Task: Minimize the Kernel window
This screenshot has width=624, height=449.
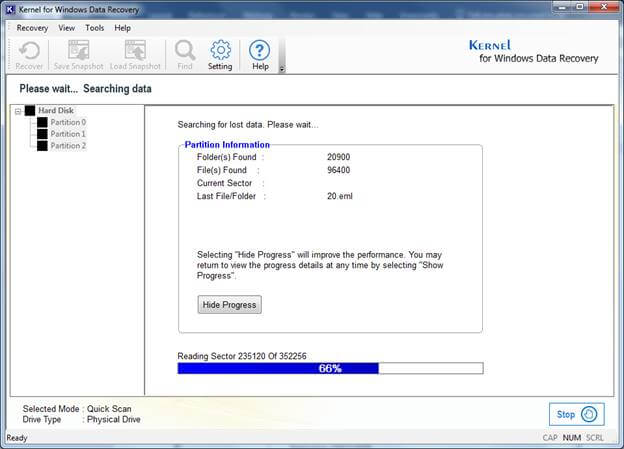Action: coord(562,6)
